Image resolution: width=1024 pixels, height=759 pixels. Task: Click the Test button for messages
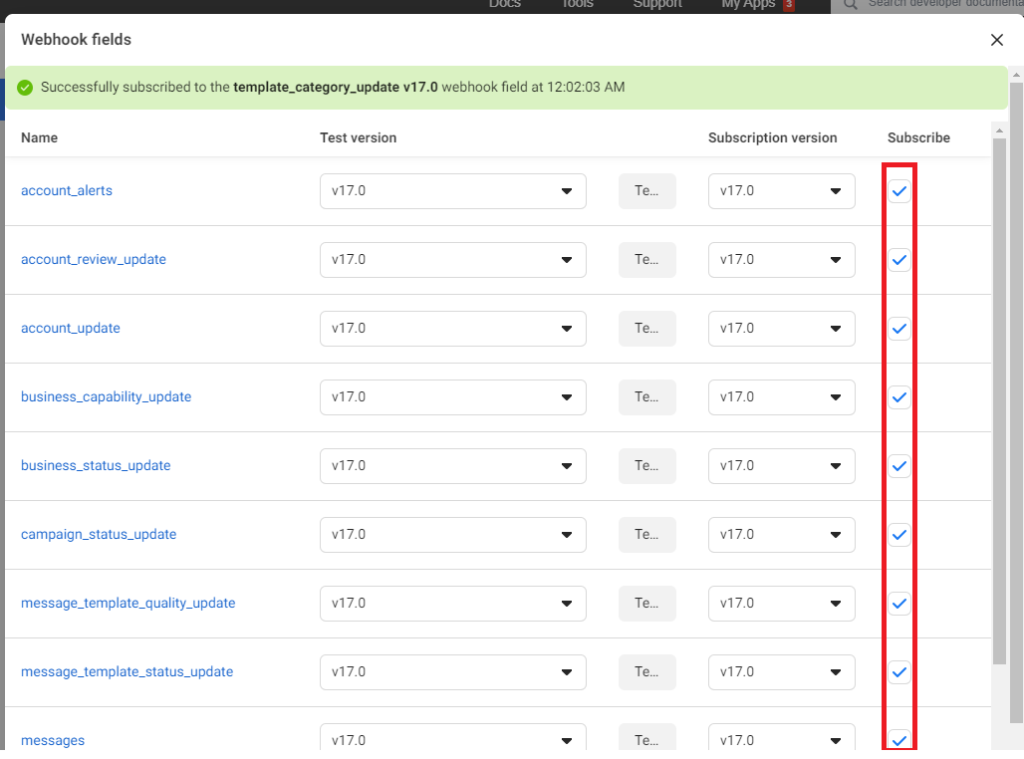647,737
